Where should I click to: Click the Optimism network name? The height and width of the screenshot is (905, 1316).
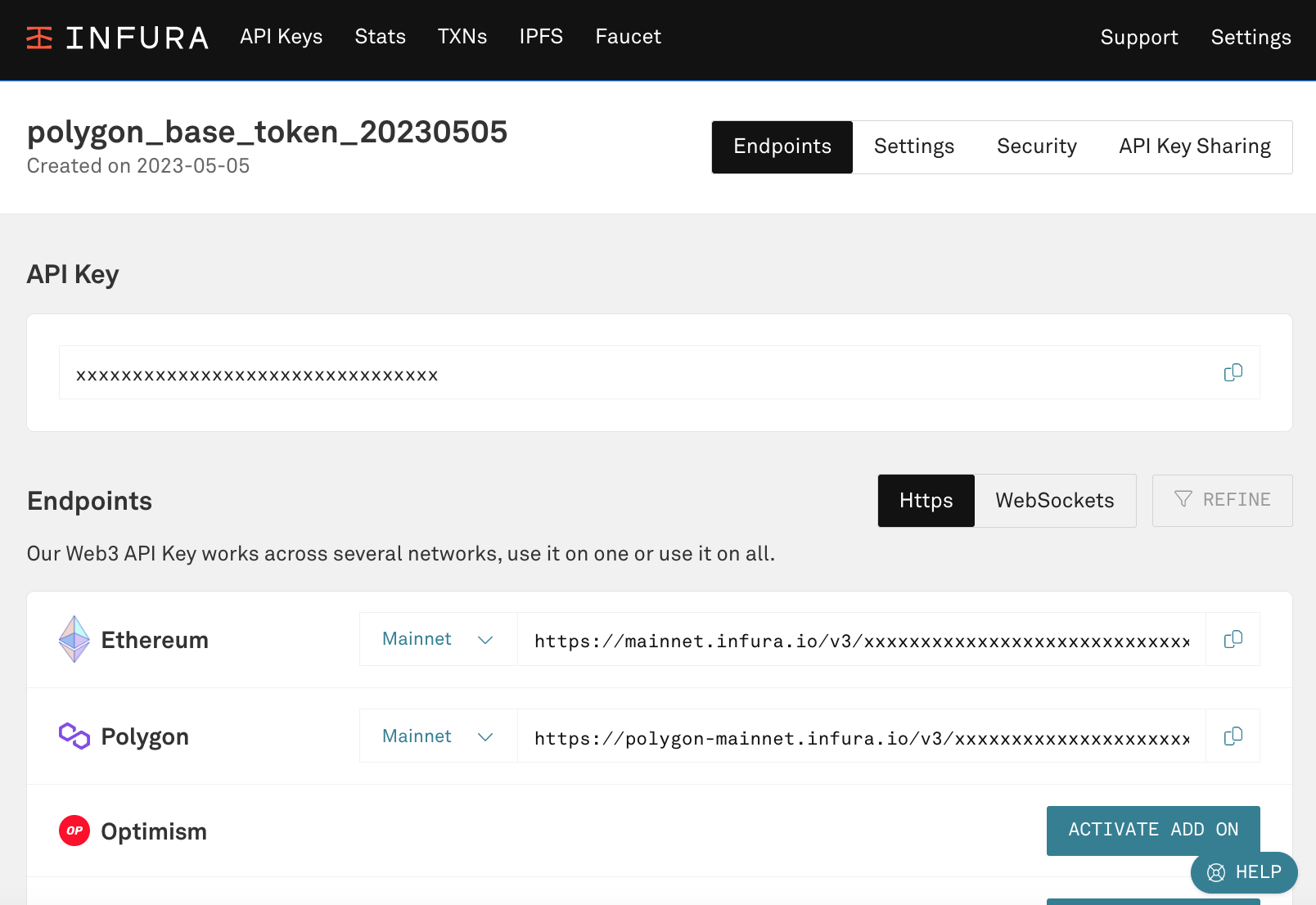[x=154, y=831]
